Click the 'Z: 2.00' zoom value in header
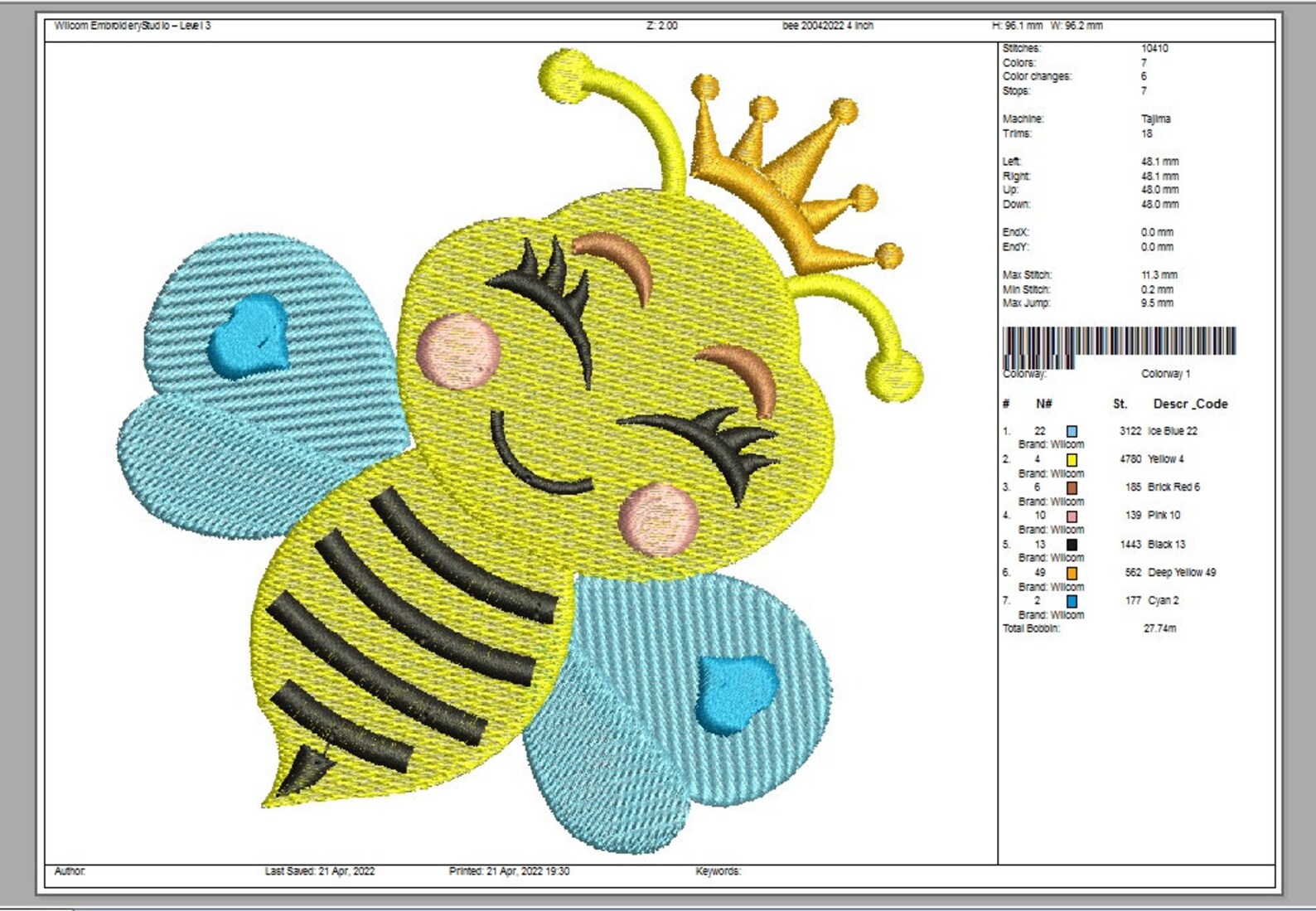 [x=662, y=26]
